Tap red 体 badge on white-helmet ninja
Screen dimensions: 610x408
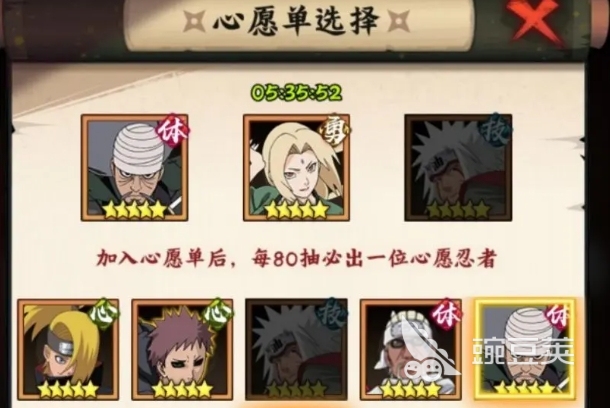(446, 314)
